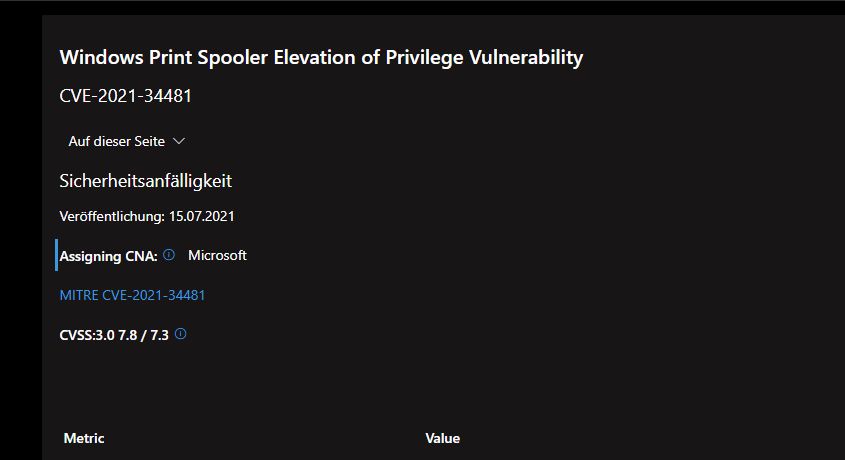Screen dimensions: 845x460
Task: Expand the Auf dieser Seite chevron arrow
Action: coord(178,141)
